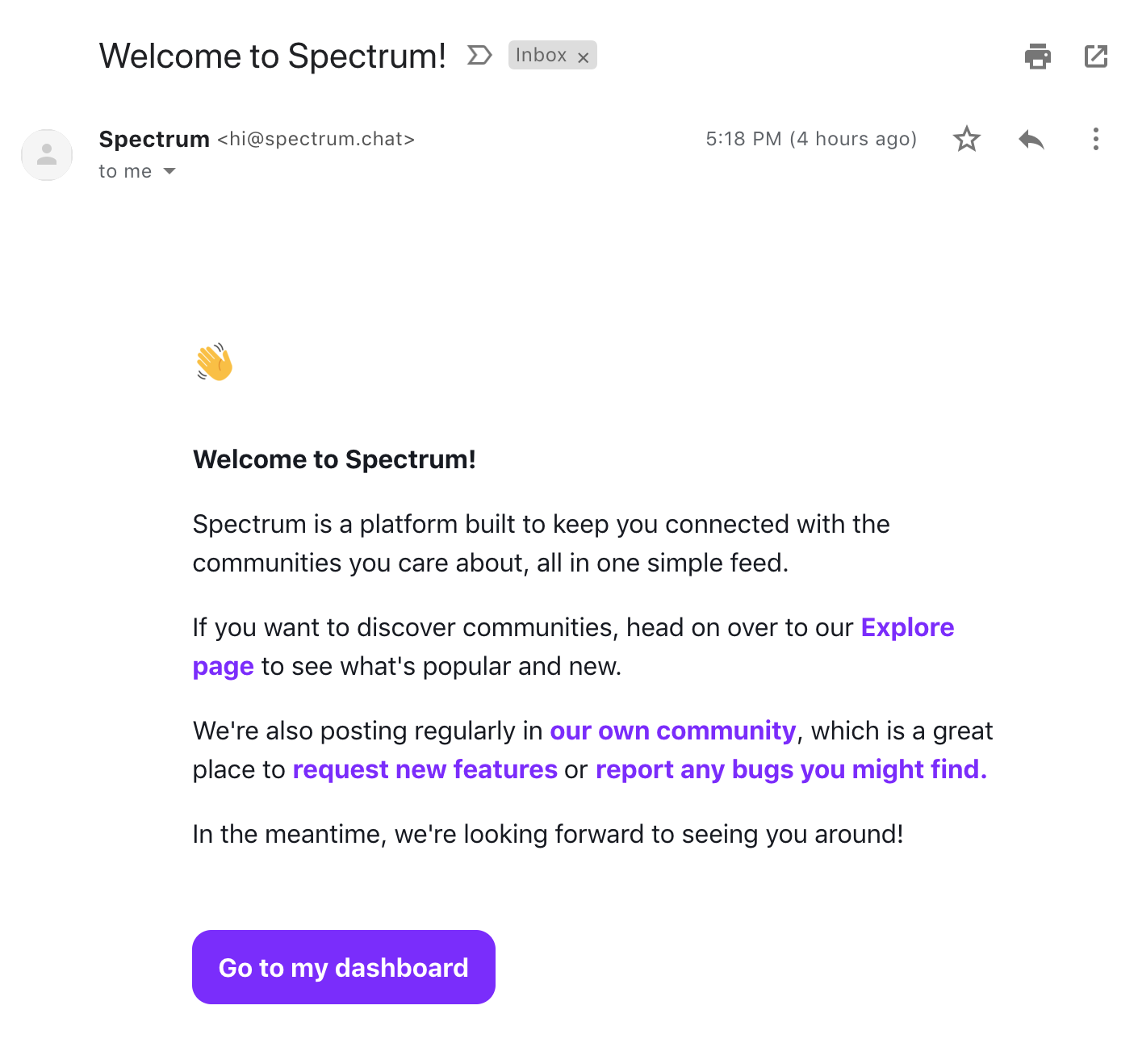Star the Spectrum email
Viewport: 1138px width, 1064px height.
tap(966, 139)
